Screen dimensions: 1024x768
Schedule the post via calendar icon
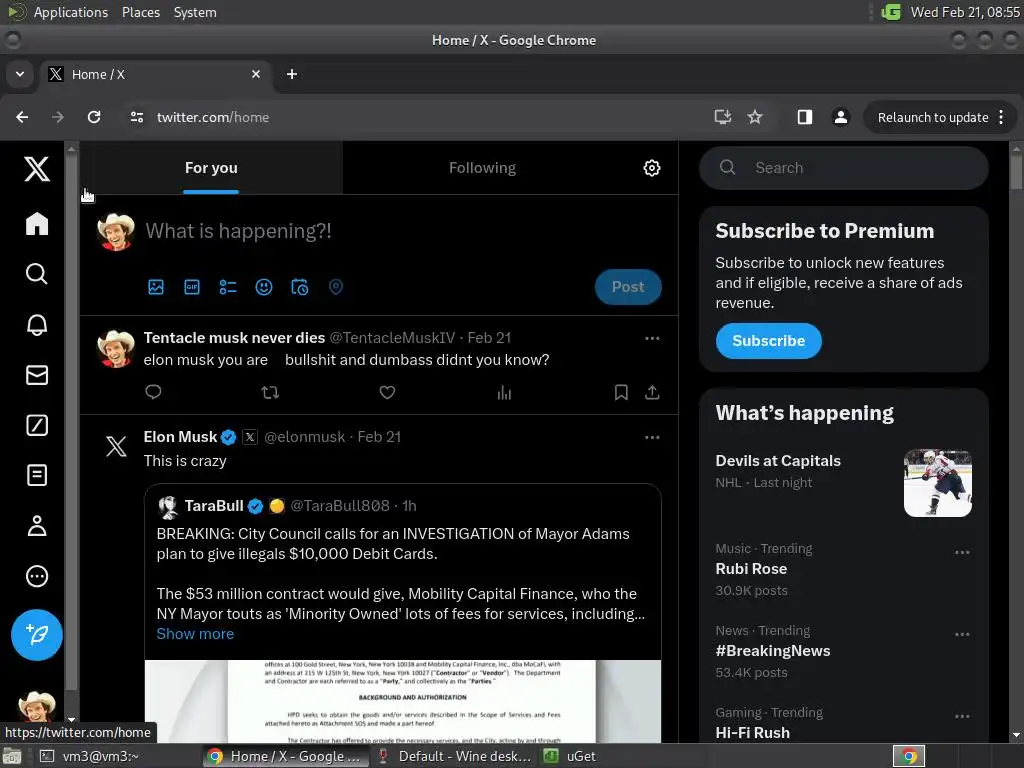[300, 287]
